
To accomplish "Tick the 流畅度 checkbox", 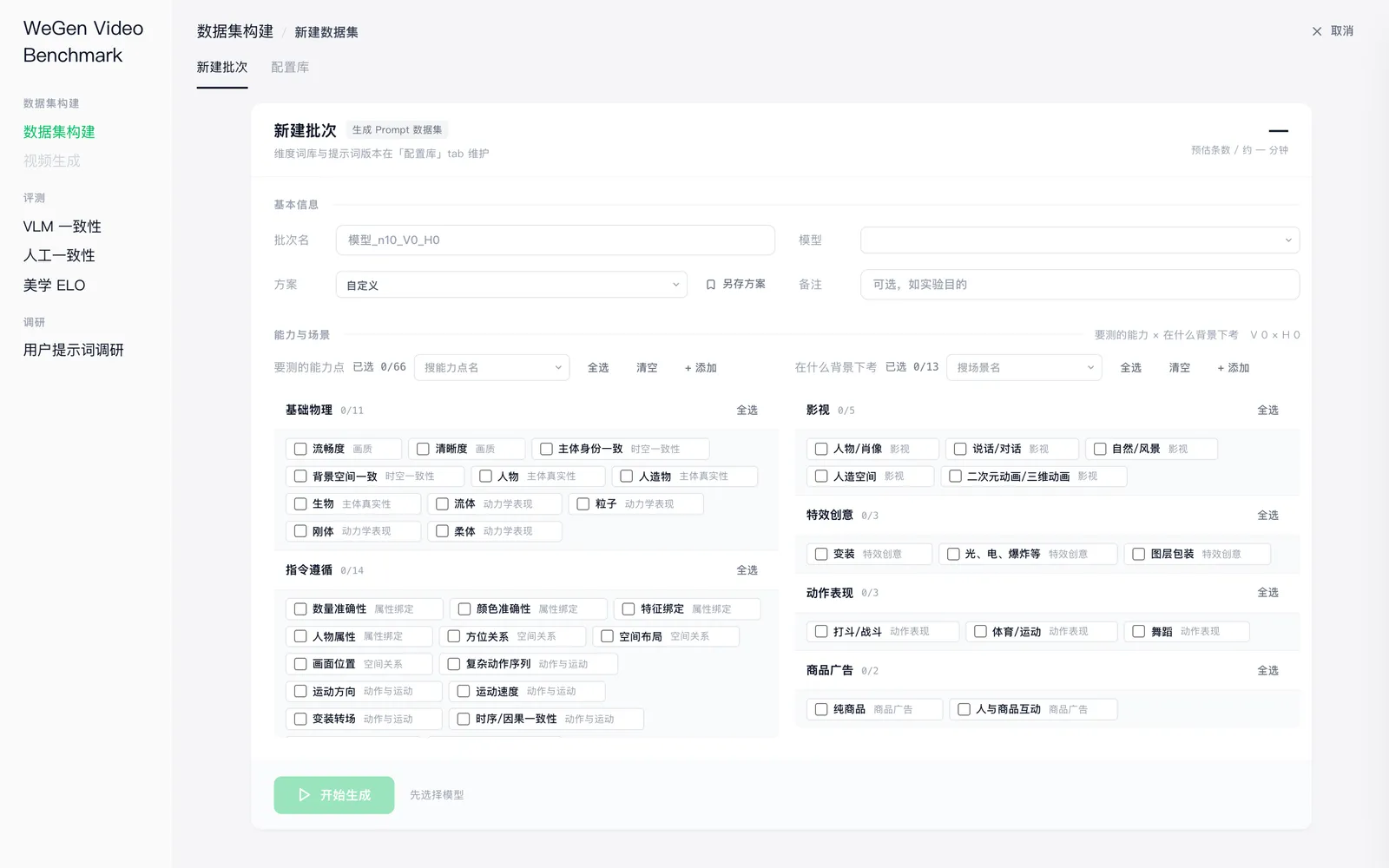I will pos(300,449).
